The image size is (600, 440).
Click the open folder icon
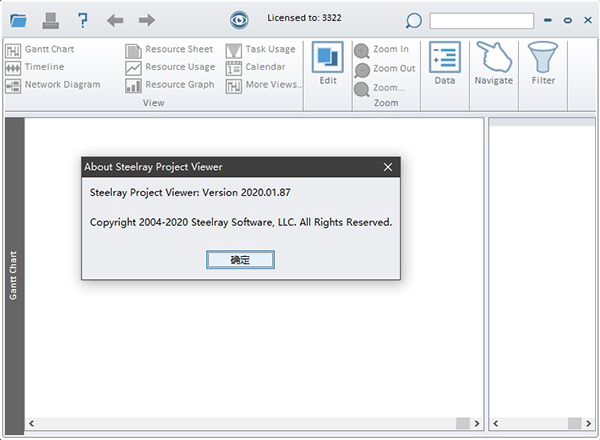tap(19, 20)
